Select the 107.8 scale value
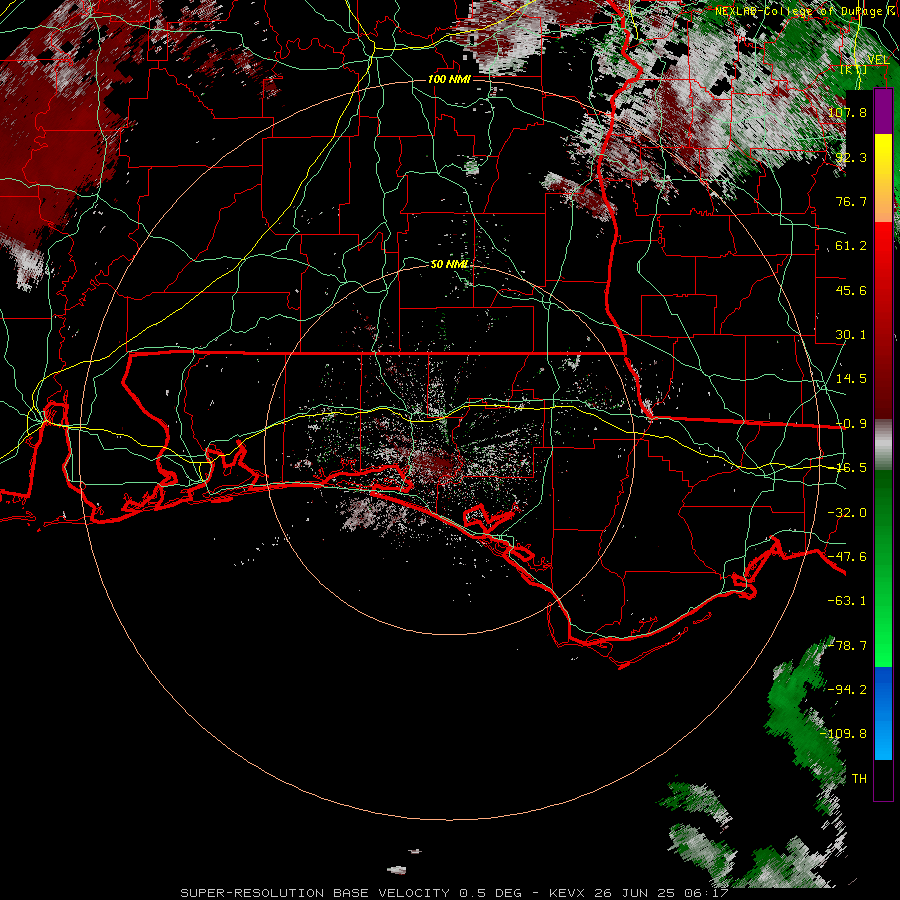This screenshot has height=900, width=900. pyautogui.click(x=847, y=112)
